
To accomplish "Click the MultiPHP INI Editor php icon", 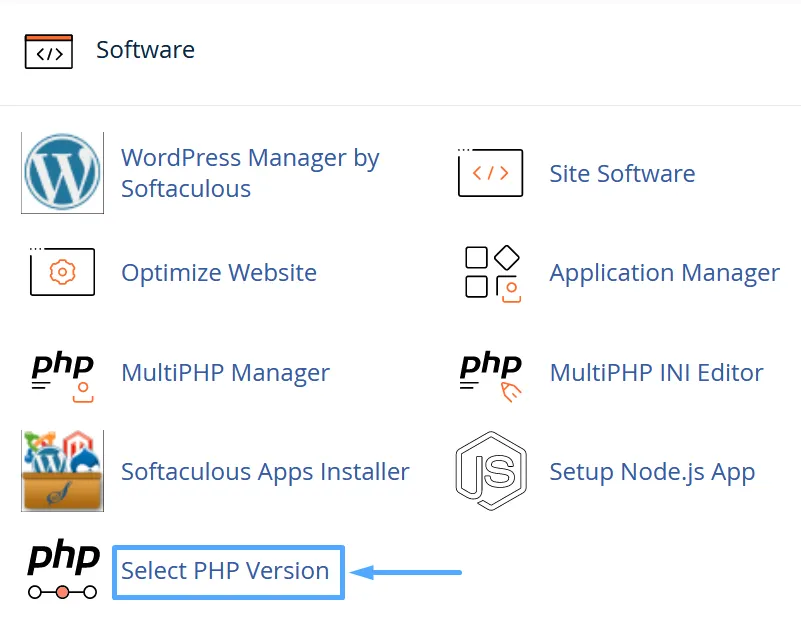I will (x=489, y=372).
